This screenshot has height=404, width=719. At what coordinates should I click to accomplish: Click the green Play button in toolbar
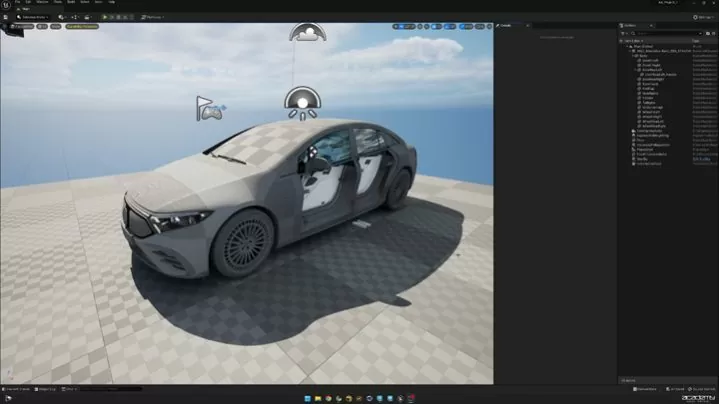pyautogui.click(x=103, y=17)
